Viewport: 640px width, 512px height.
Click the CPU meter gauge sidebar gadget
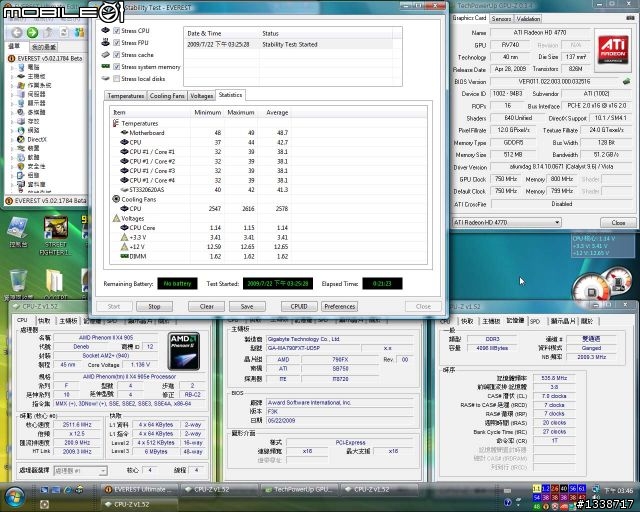(x=591, y=289)
